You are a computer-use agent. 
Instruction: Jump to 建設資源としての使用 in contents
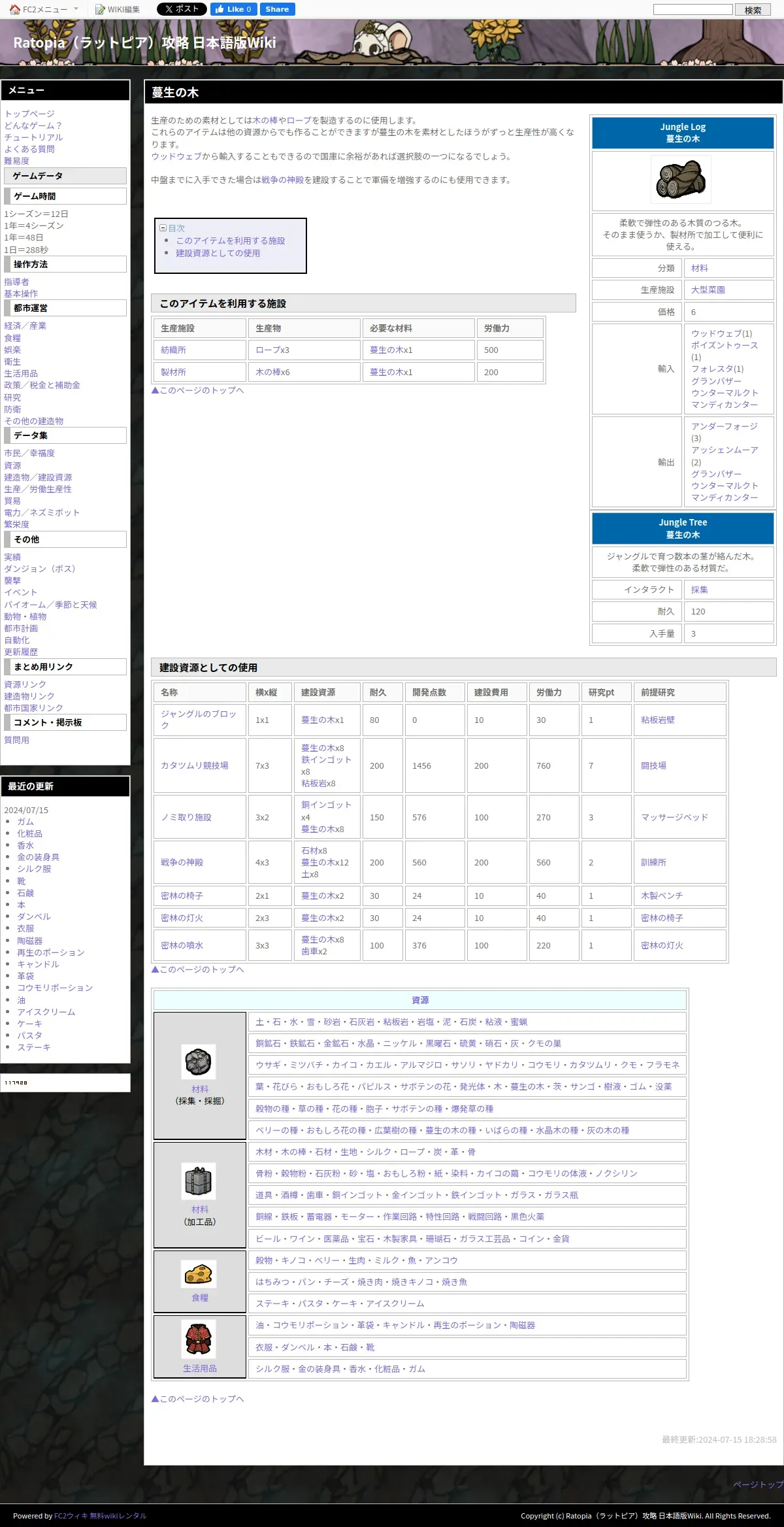click(x=218, y=253)
